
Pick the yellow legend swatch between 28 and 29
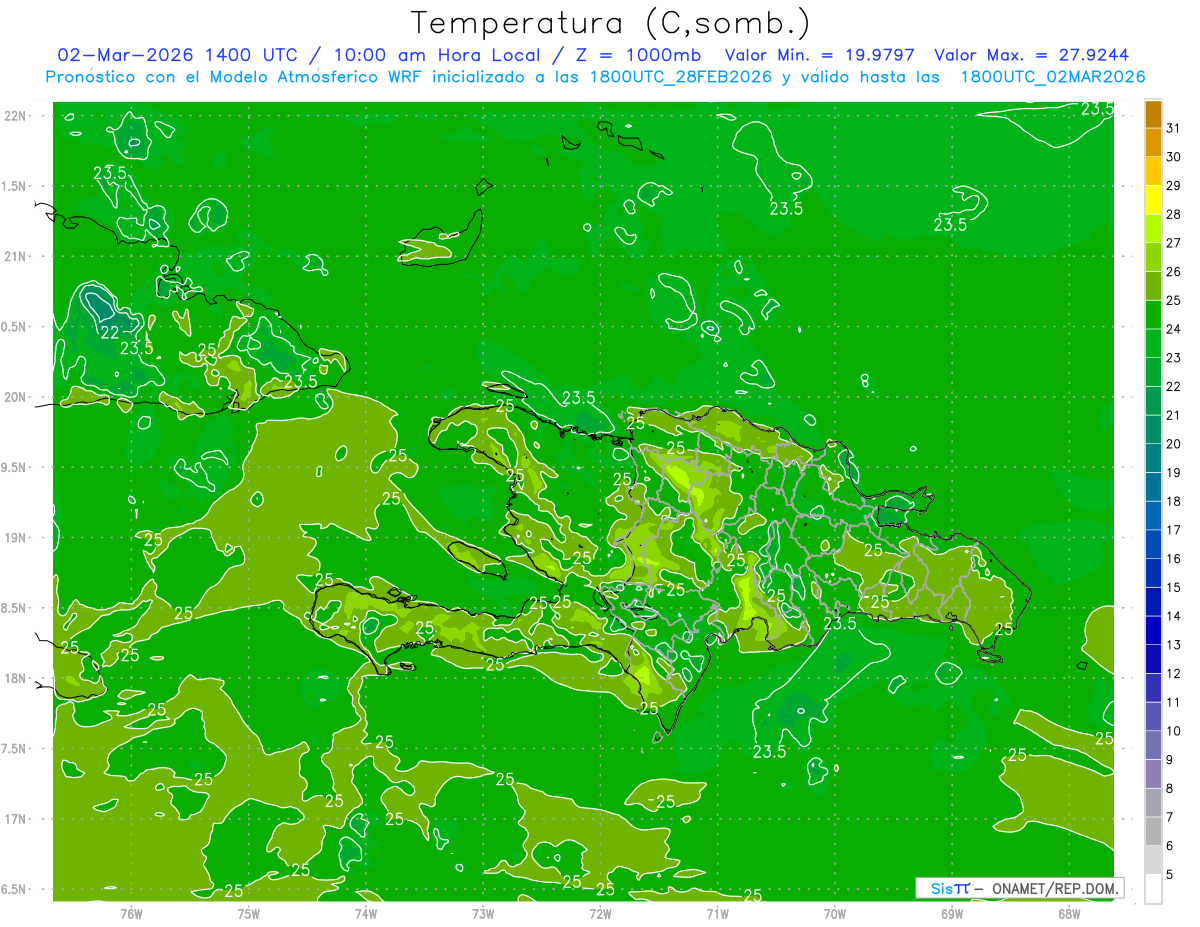pos(1153,200)
